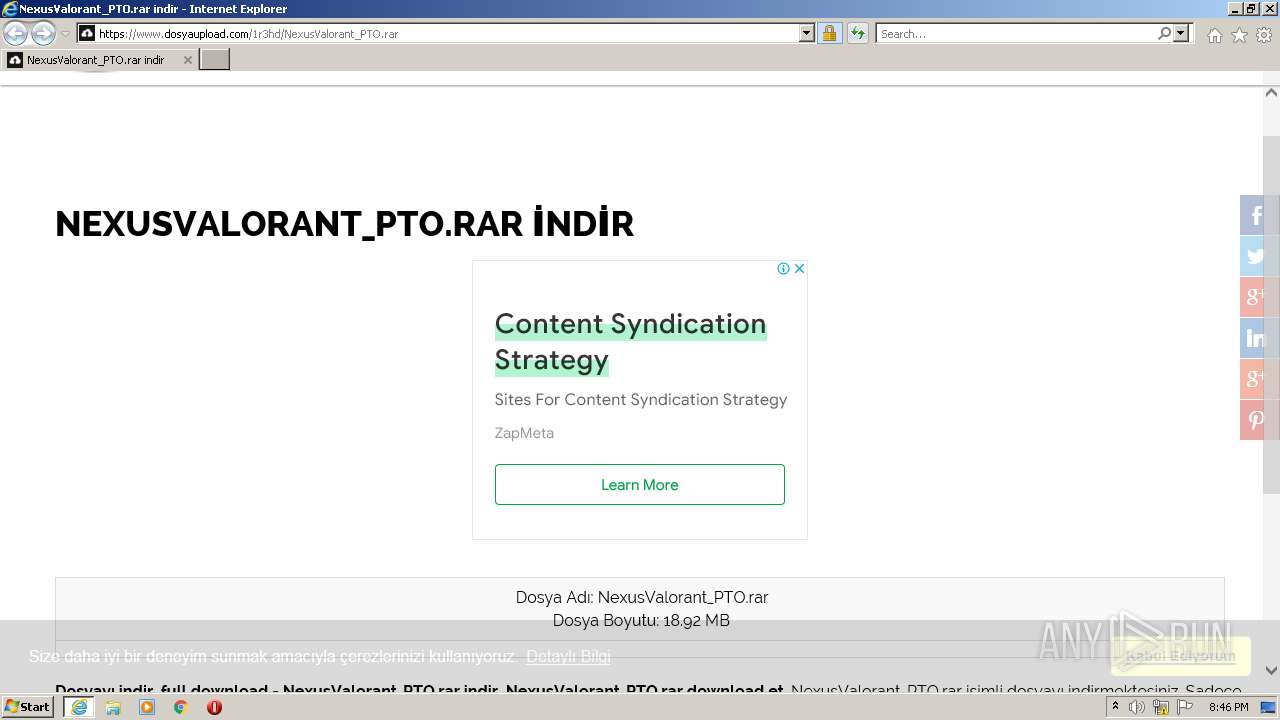Click the page heading NEXUSVALORANT_PTO.RAR İNDİR

tap(344, 224)
